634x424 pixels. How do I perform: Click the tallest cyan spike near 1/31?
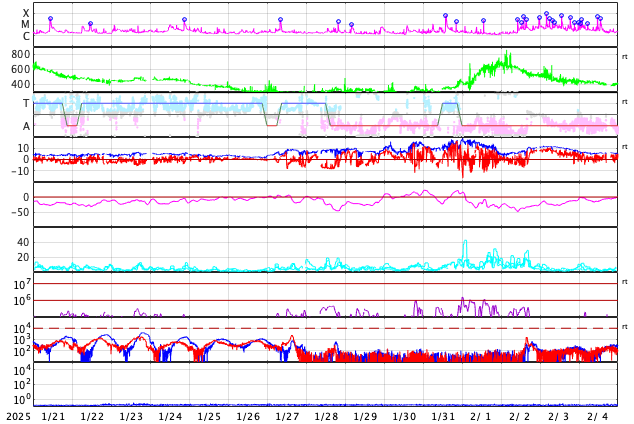[x=465, y=242]
